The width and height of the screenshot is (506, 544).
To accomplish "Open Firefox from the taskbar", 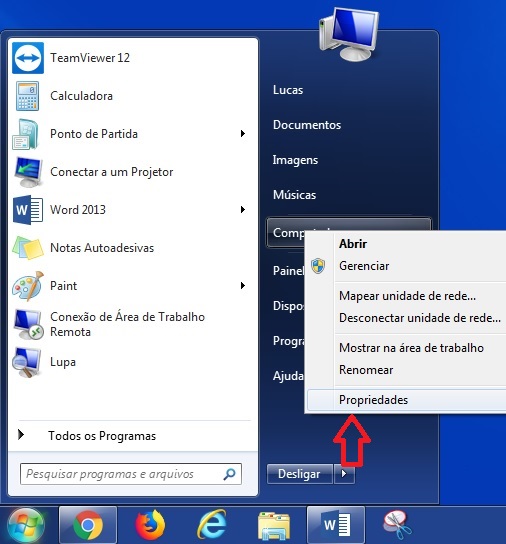I will [150, 525].
